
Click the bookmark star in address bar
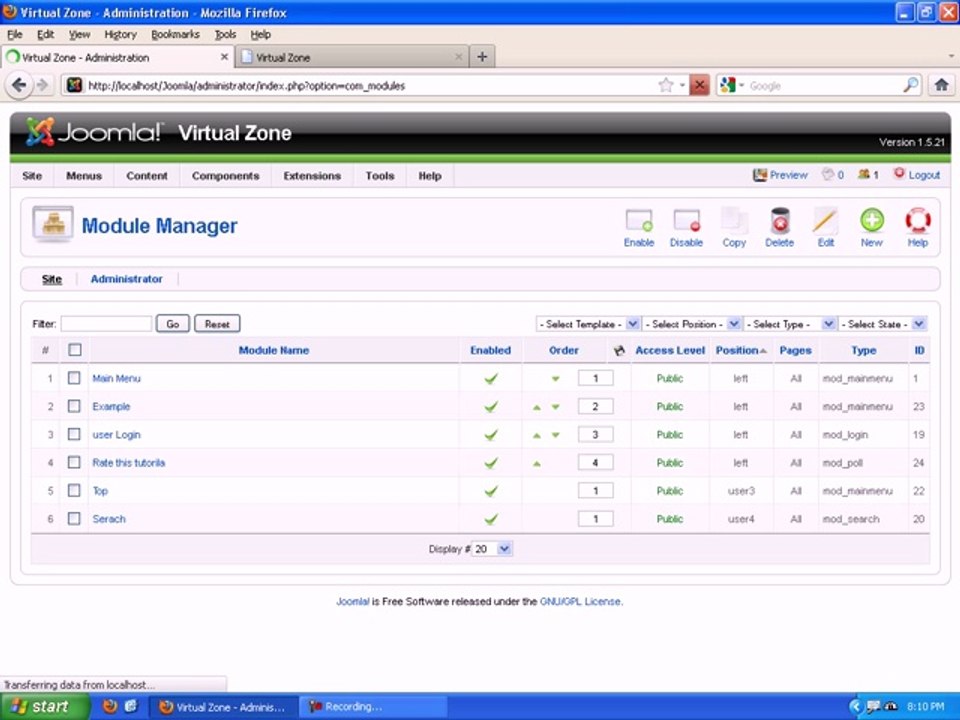coord(666,85)
